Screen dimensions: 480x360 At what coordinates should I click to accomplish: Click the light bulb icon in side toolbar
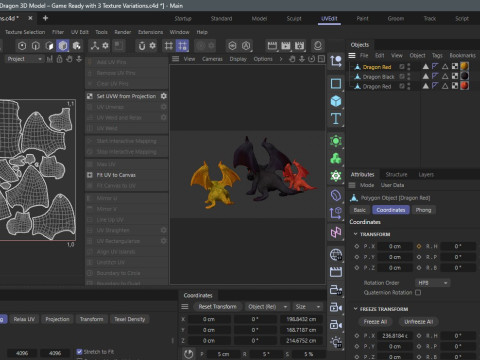click(x=336, y=342)
